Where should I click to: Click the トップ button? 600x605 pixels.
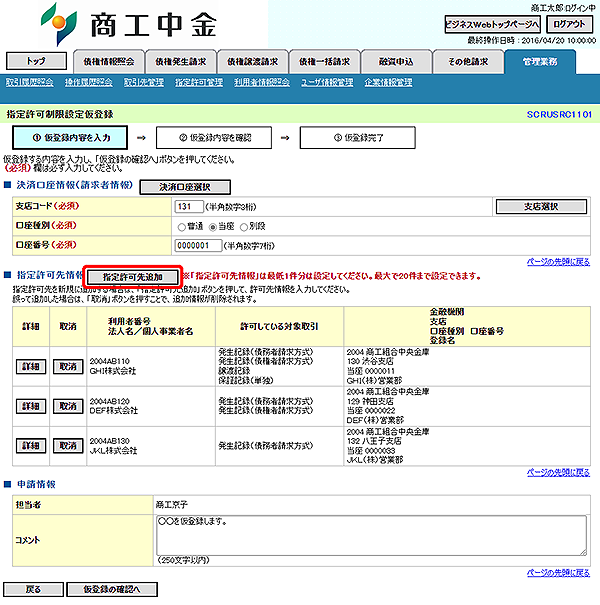[x=36, y=61]
